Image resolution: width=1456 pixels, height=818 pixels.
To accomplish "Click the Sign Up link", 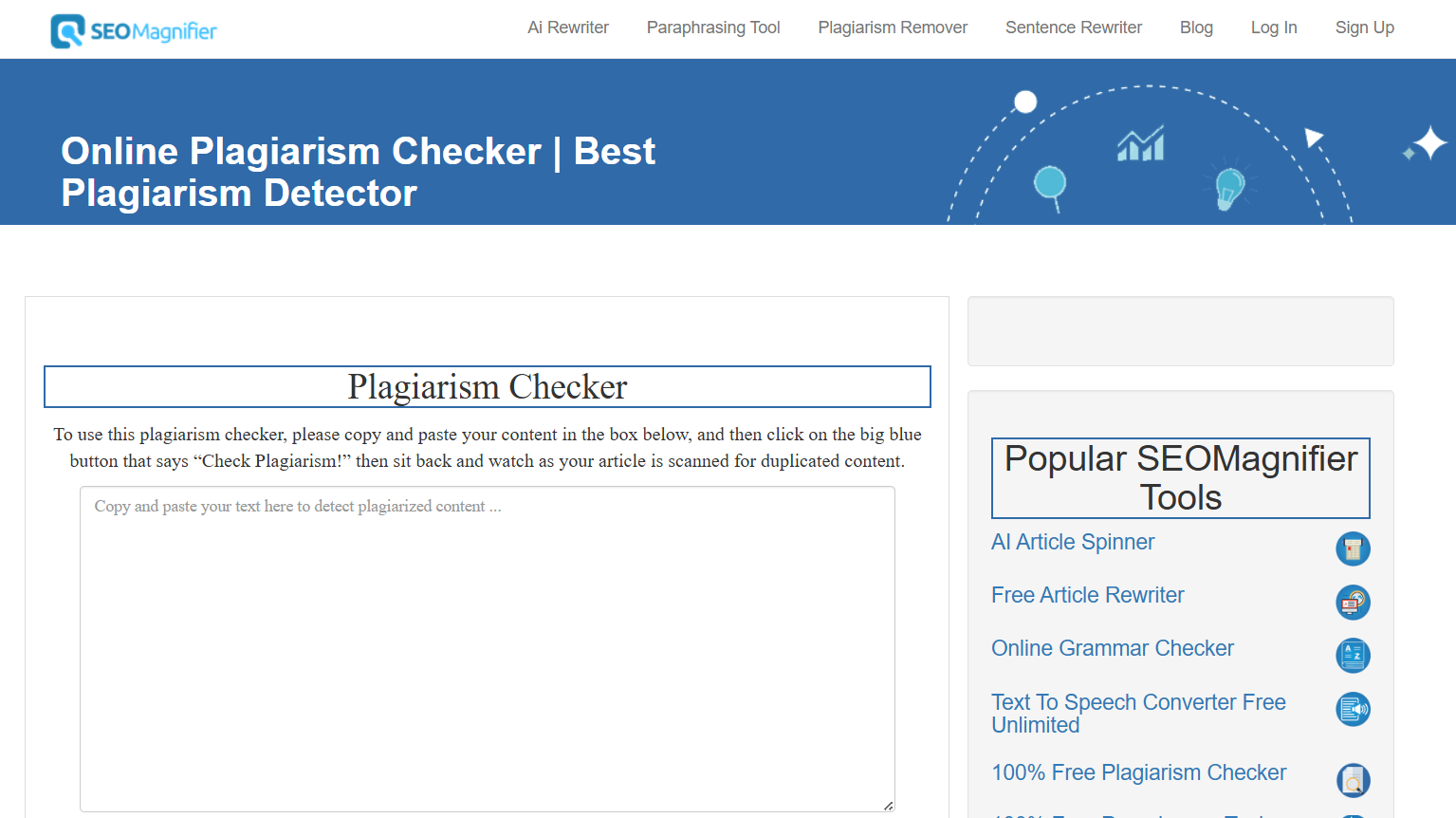I will [1364, 28].
